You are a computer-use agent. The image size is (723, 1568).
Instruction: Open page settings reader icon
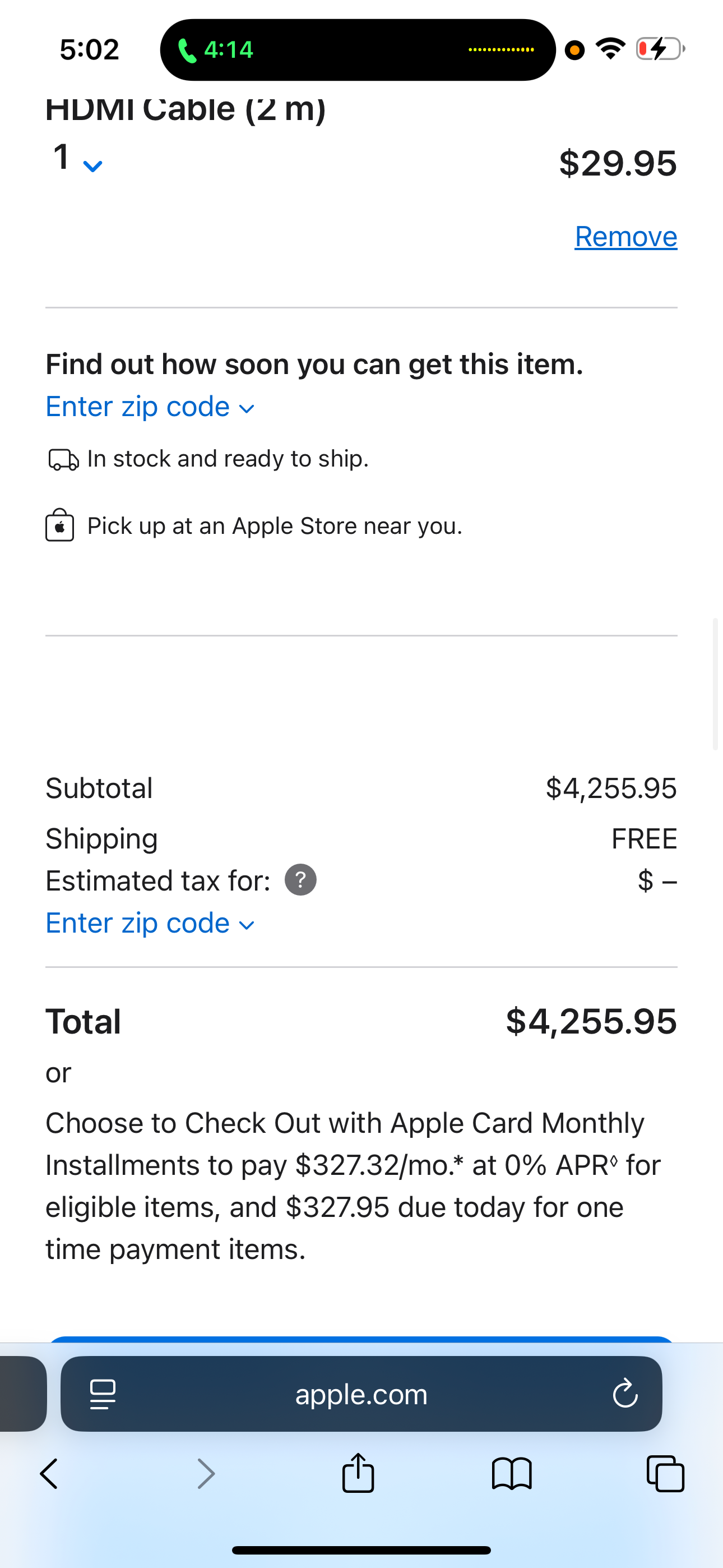click(x=102, y=1394)
